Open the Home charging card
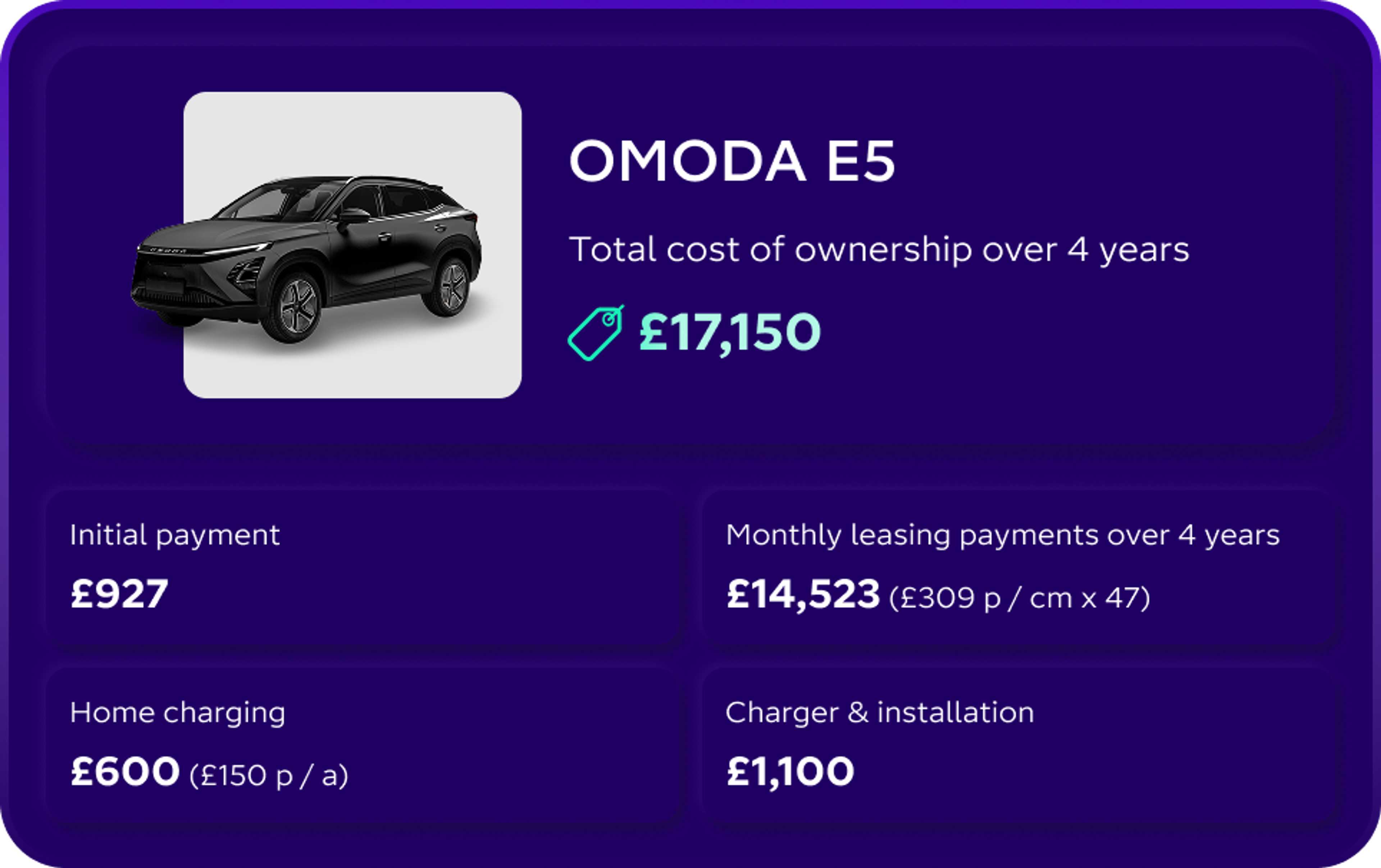1381x868 pixels. click(363, 745)
